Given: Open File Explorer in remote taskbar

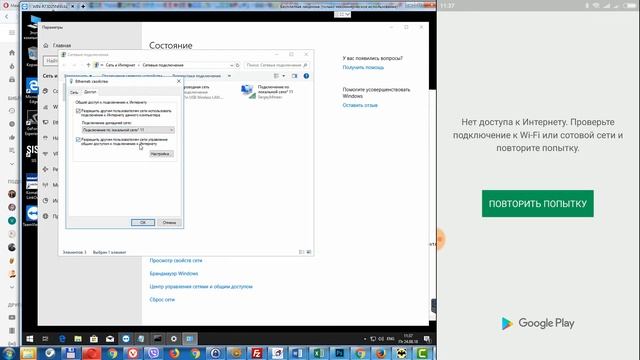Looking at the screenshot, I should 78,339.
